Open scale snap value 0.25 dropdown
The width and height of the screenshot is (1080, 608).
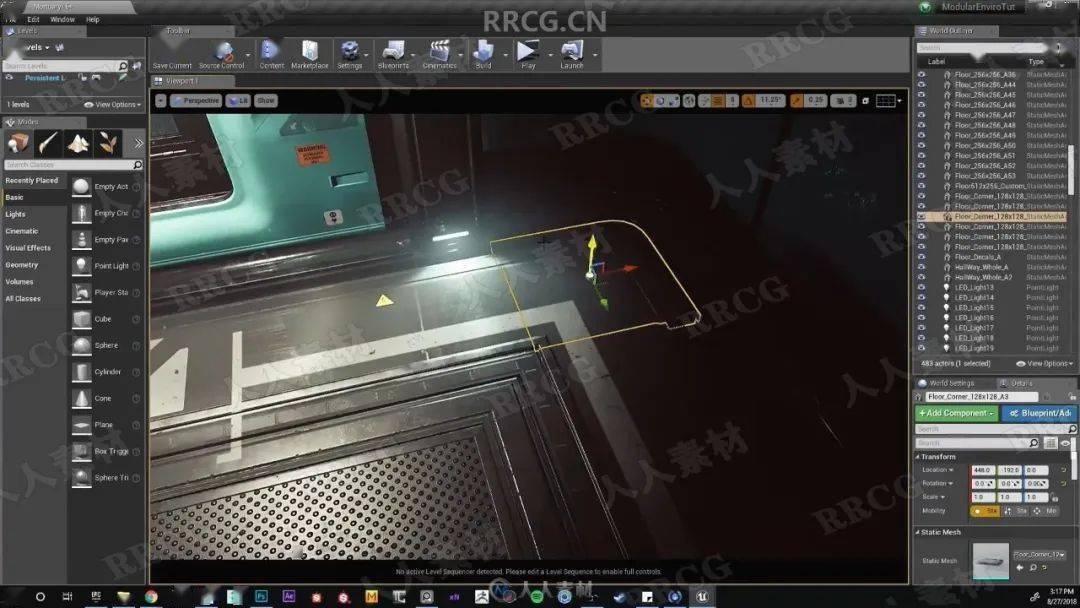point(816,101)
